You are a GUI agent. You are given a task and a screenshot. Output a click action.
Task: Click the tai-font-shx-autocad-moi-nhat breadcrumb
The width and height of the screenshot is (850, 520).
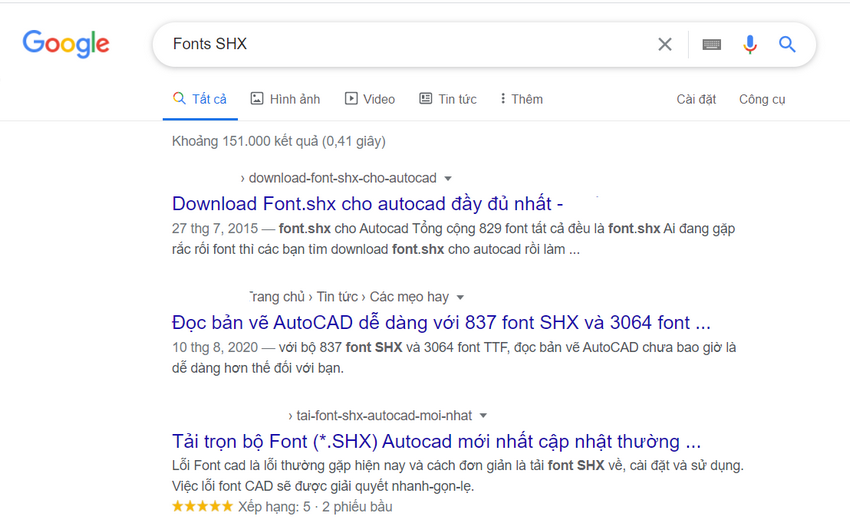pos(384,416)
